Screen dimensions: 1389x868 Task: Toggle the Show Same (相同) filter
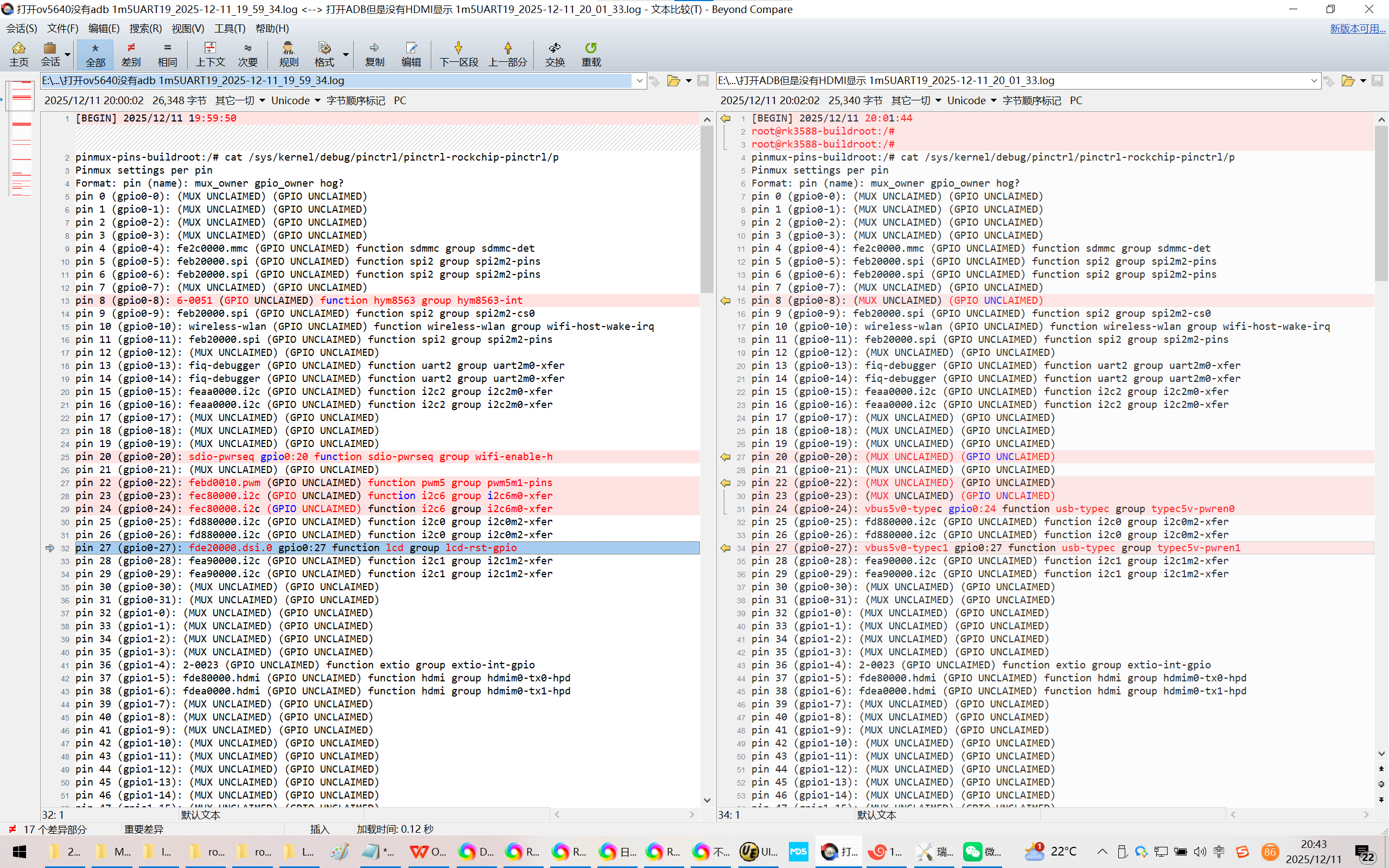[167, 54]
